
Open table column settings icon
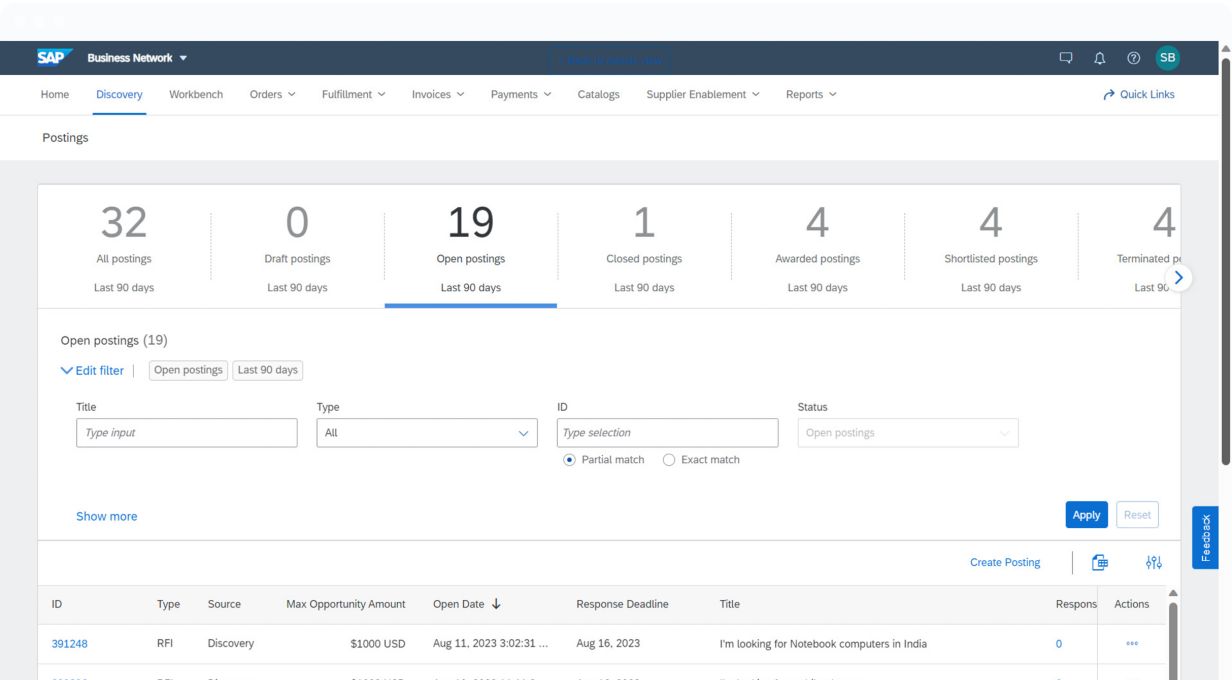[x=1153, y=563]
